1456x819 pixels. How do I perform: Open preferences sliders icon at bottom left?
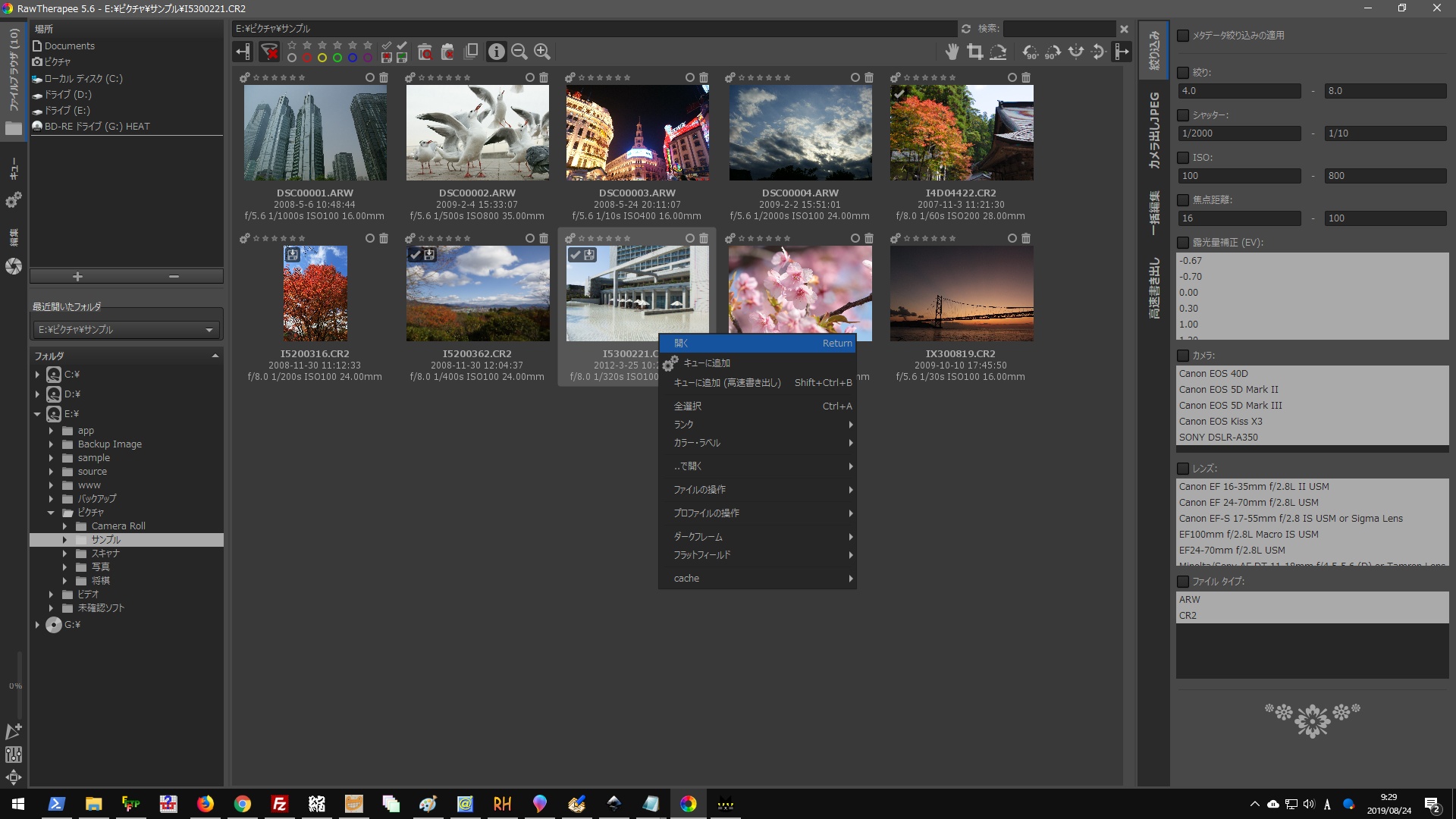[14, 755]
